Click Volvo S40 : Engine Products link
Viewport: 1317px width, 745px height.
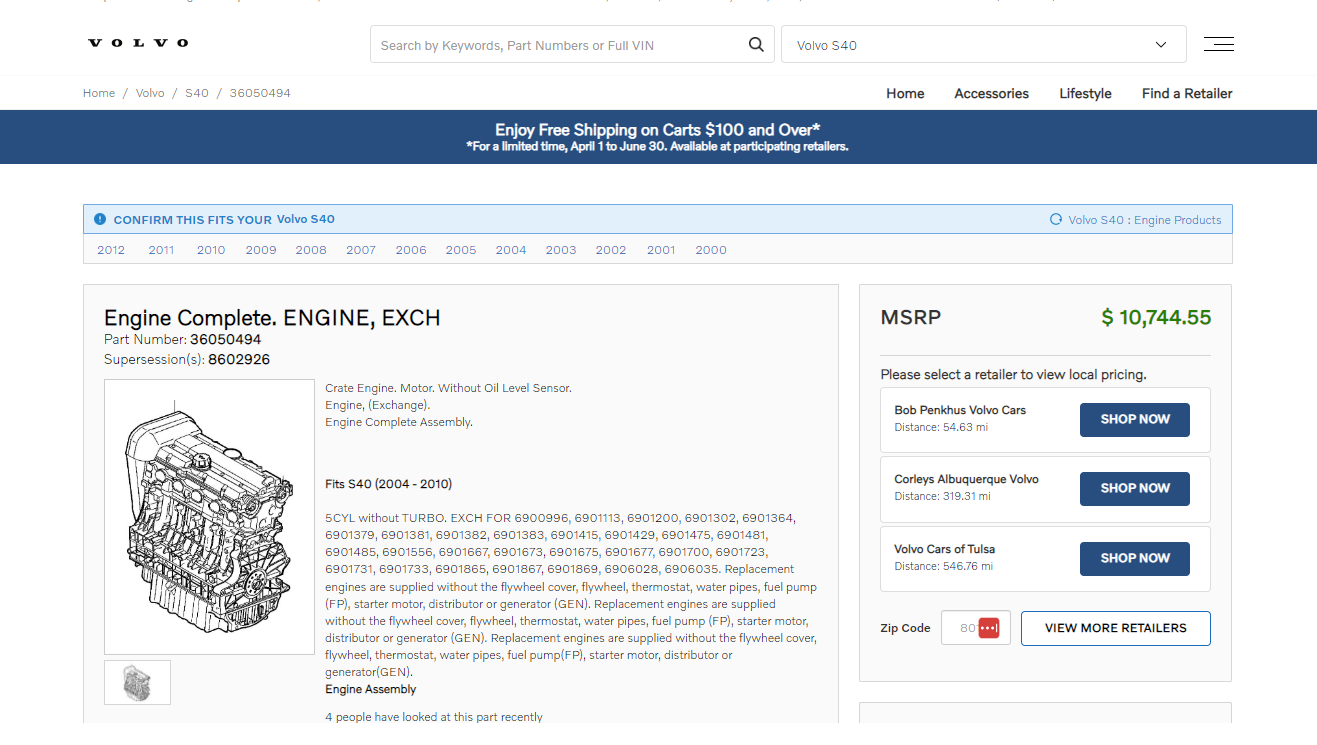1145,220
